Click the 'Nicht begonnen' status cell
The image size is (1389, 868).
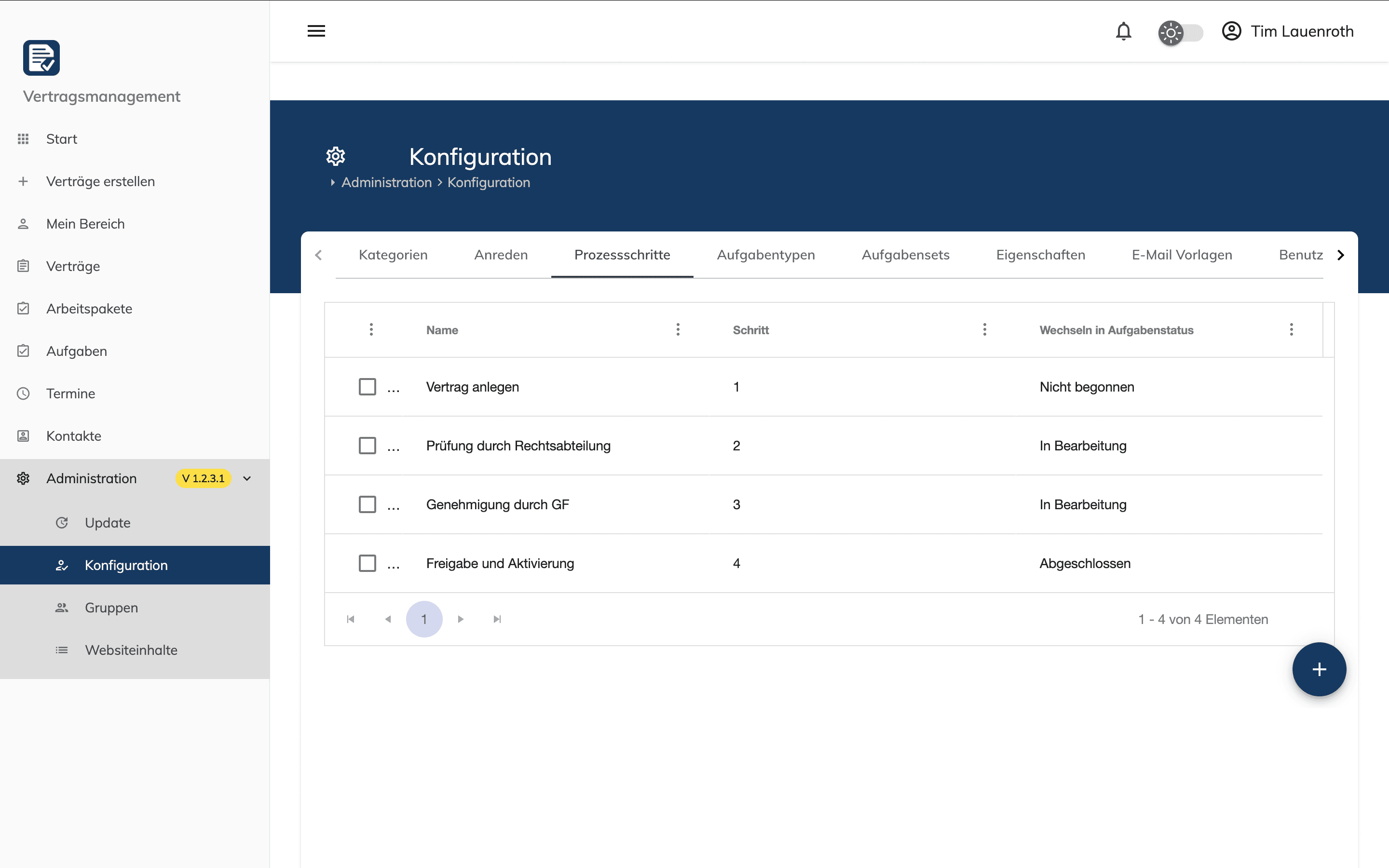1087,387
